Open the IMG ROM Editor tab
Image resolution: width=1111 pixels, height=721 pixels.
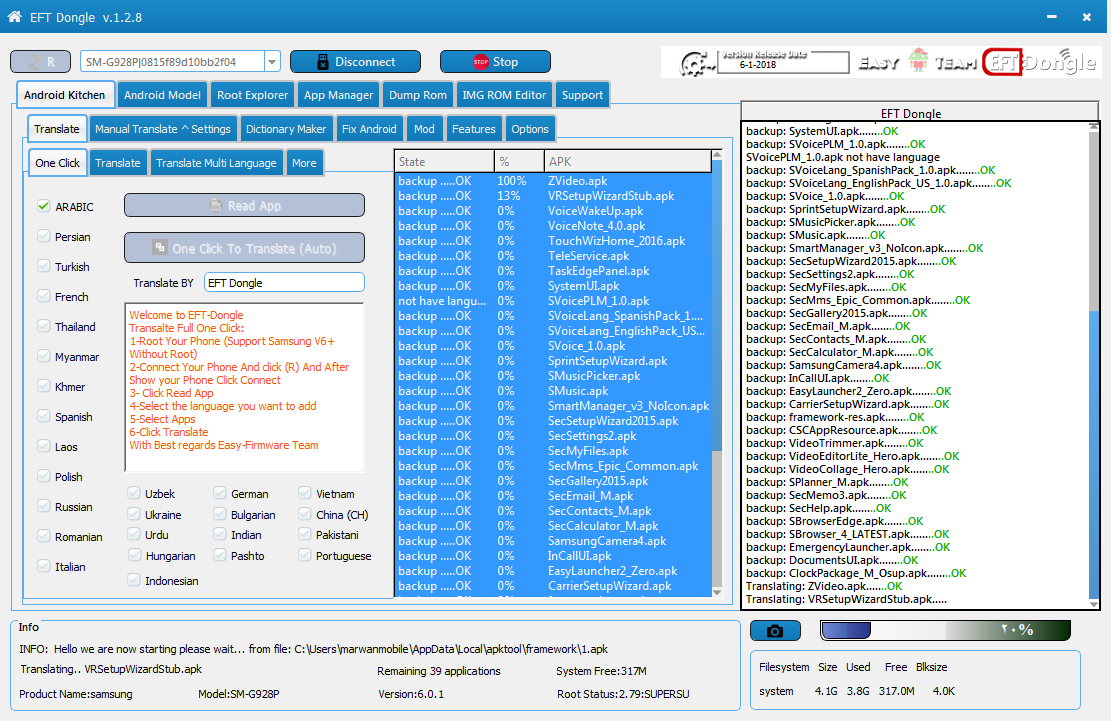[x=504, y=95]
